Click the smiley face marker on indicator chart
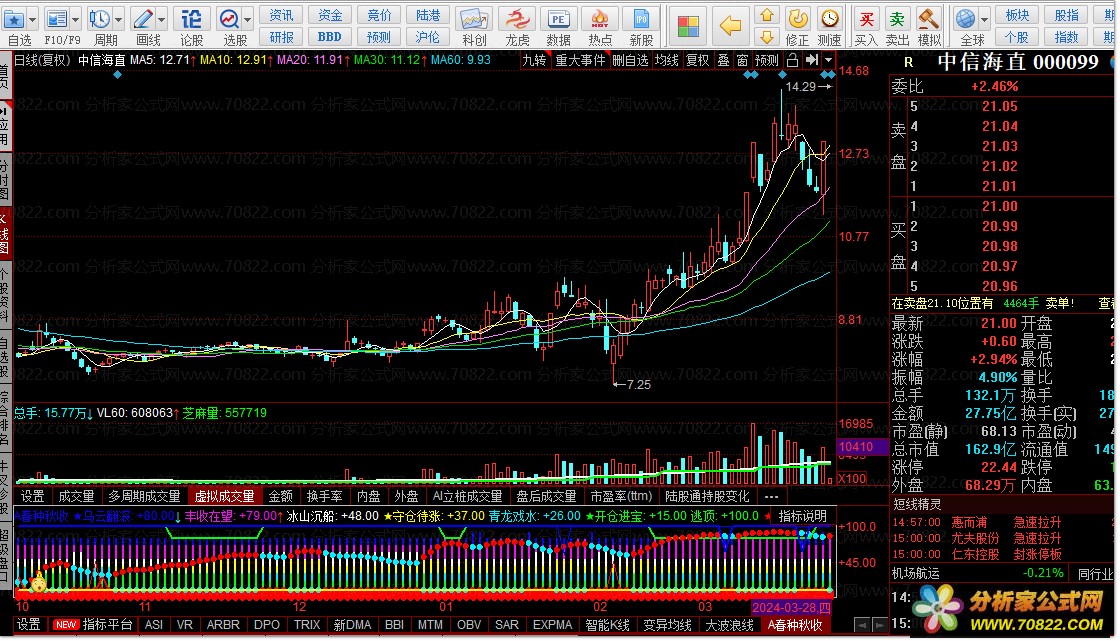The height and width of the screenshot is (641, 1120). 38,582
